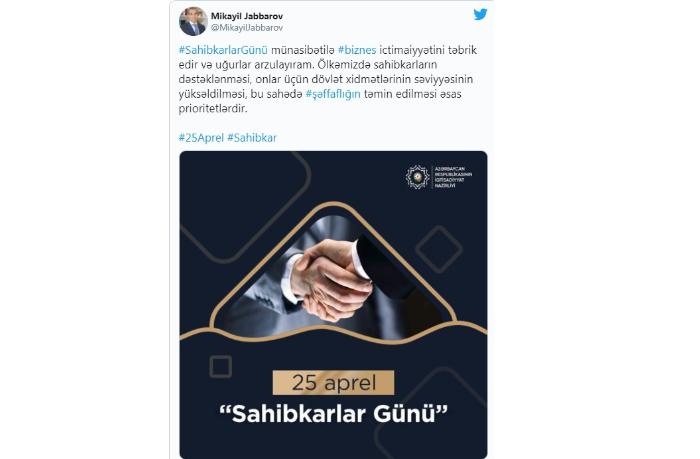The image size is (700, 459).
Task: Visit the @MikayilJabbarov handle link
Action: point(247,28)
